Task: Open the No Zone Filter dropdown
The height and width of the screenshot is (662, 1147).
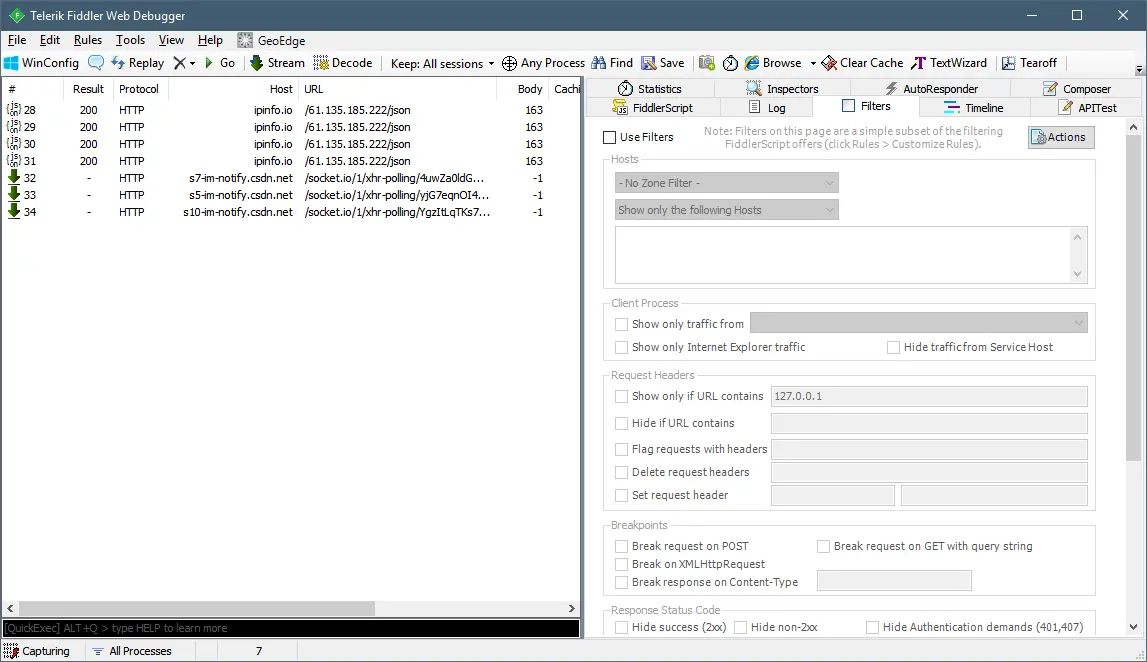Action: pyautogui.click(x=726, y=183)
